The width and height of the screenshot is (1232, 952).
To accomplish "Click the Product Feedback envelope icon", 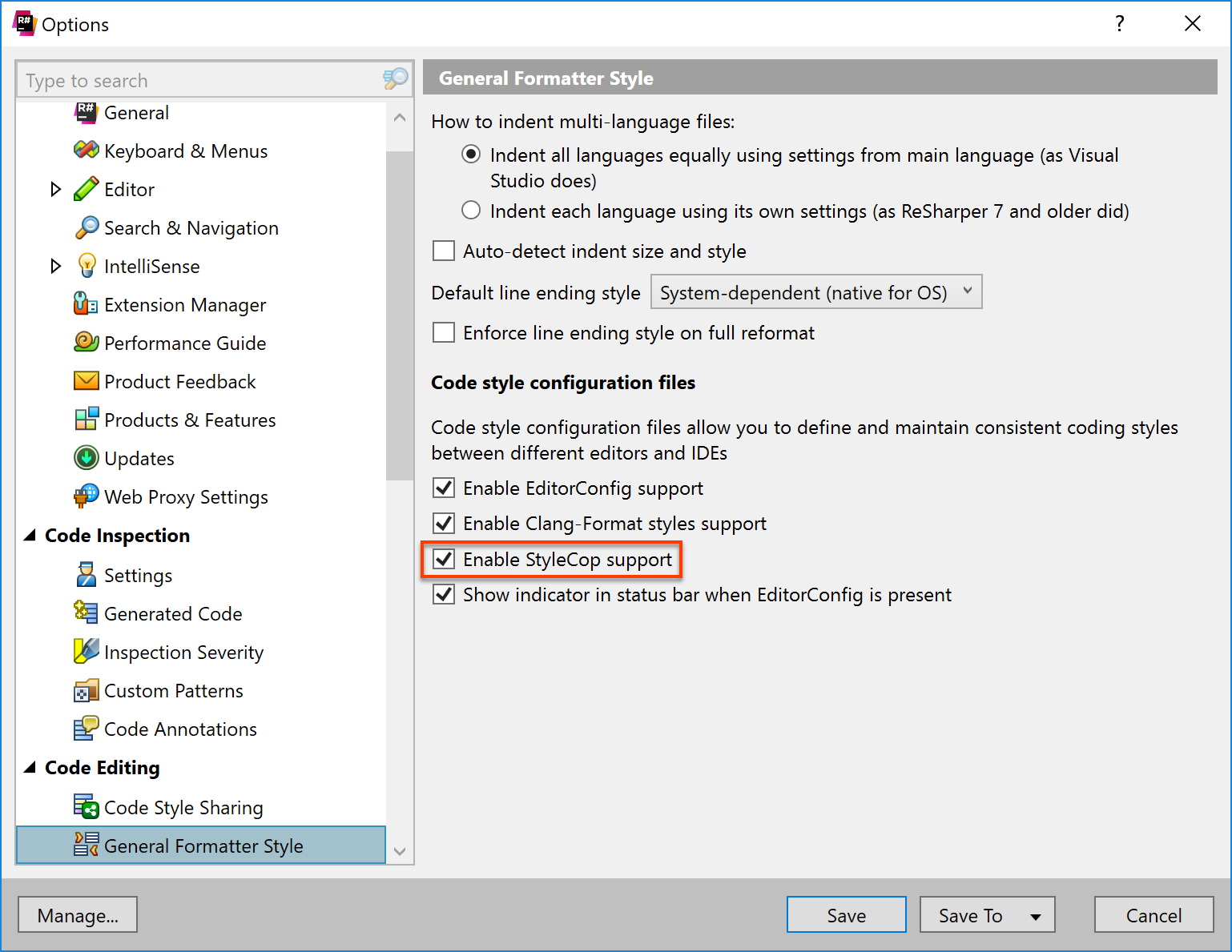I will [x=87, y=381].
